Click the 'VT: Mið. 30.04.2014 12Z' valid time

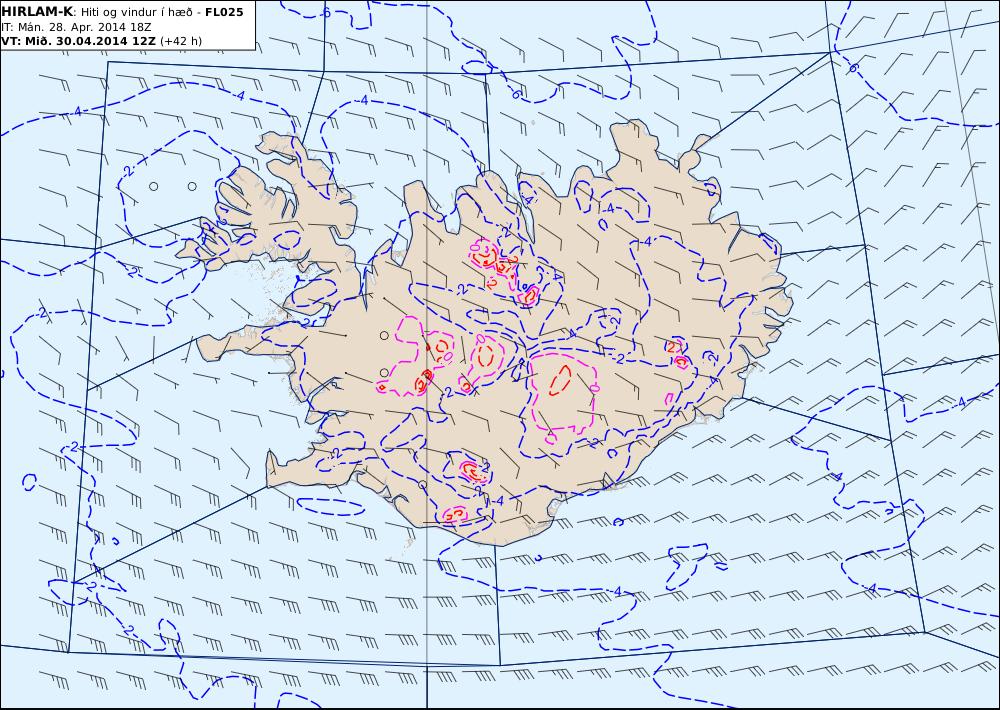pos(78,41)
